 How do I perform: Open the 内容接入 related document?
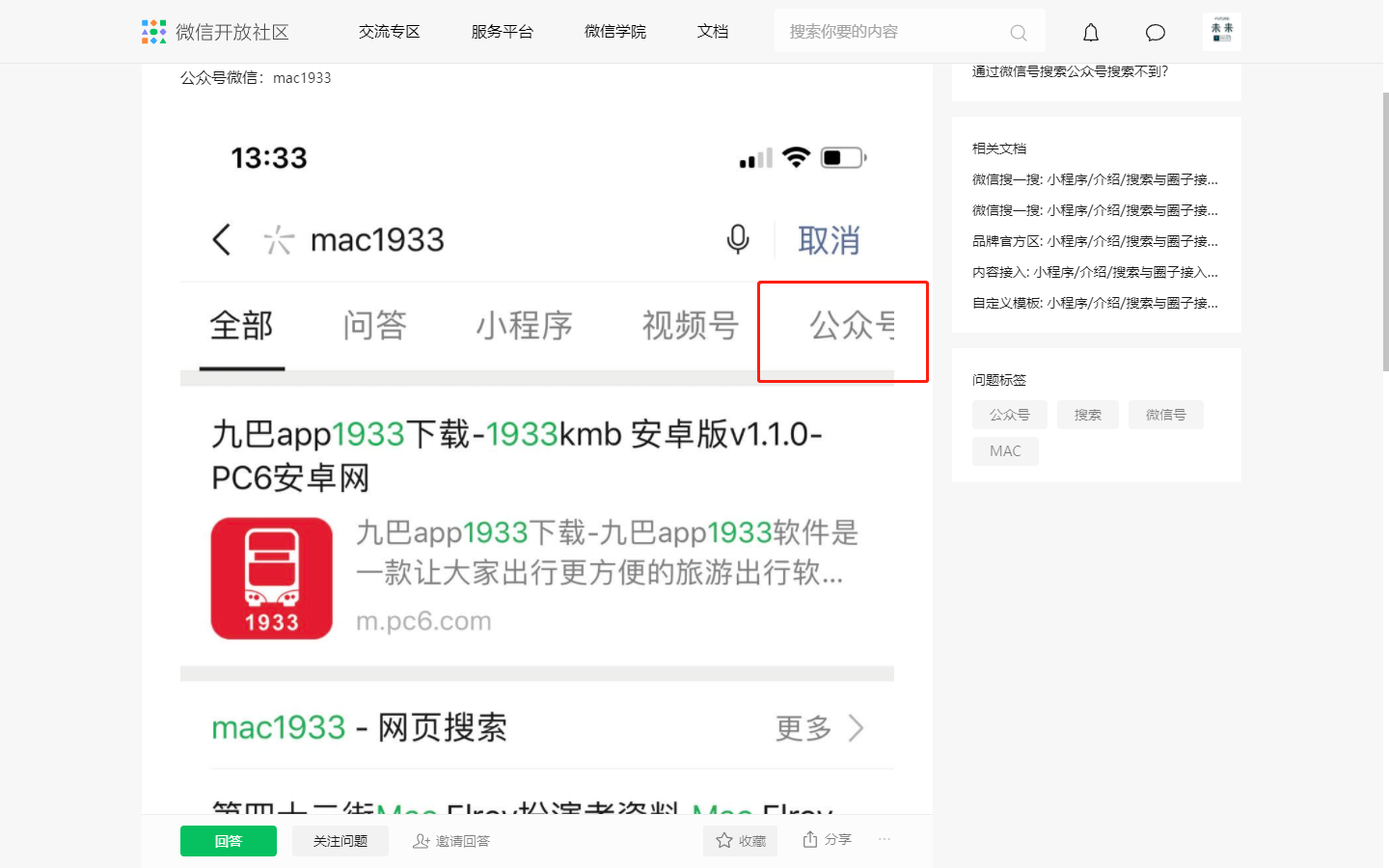(x=1095, y=272)
